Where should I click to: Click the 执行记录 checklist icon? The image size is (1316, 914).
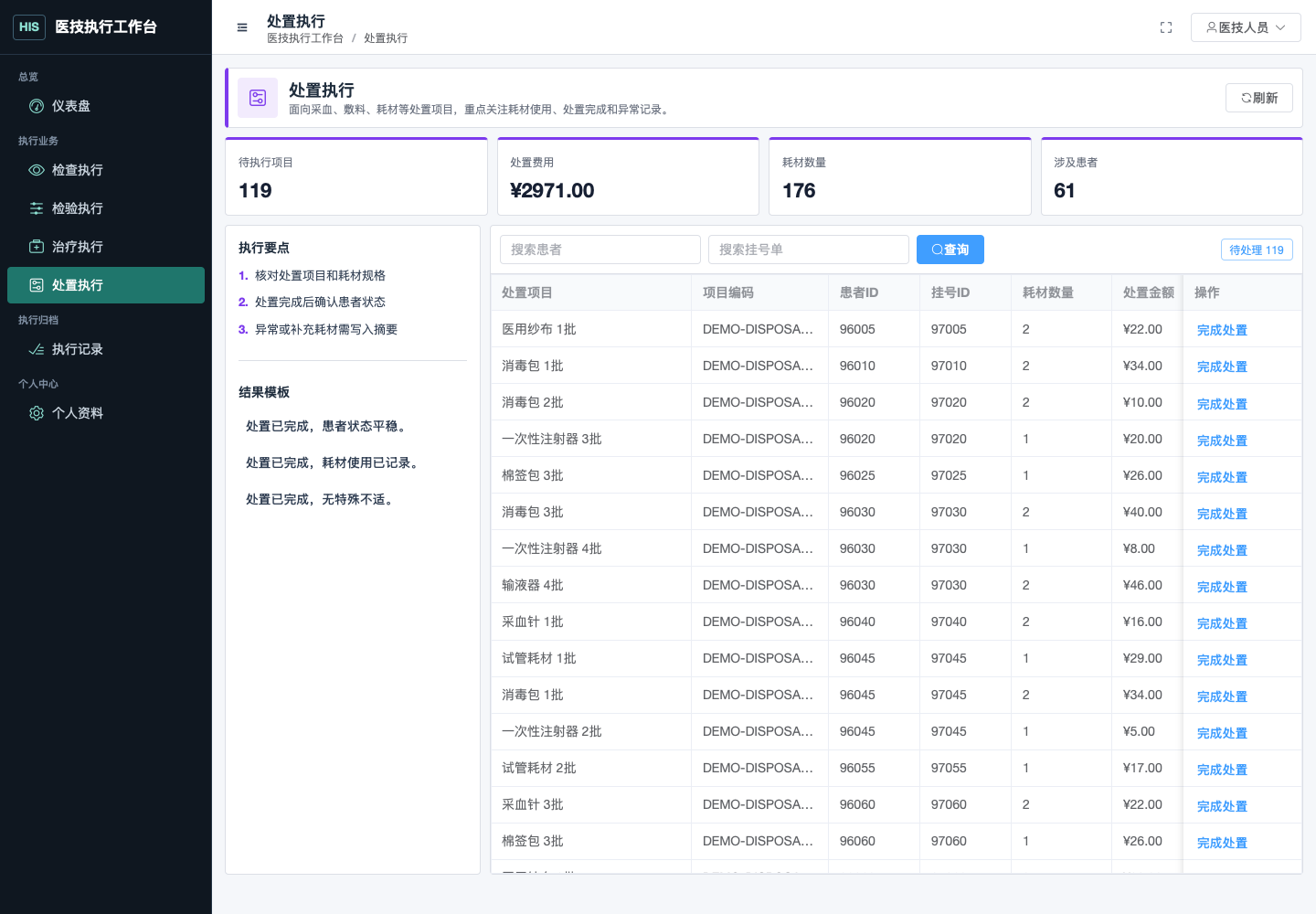click(37, 349)
